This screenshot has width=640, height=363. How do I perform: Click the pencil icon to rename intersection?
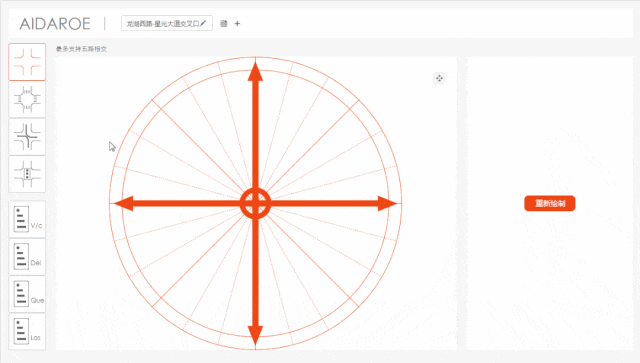tap(203, 23)
